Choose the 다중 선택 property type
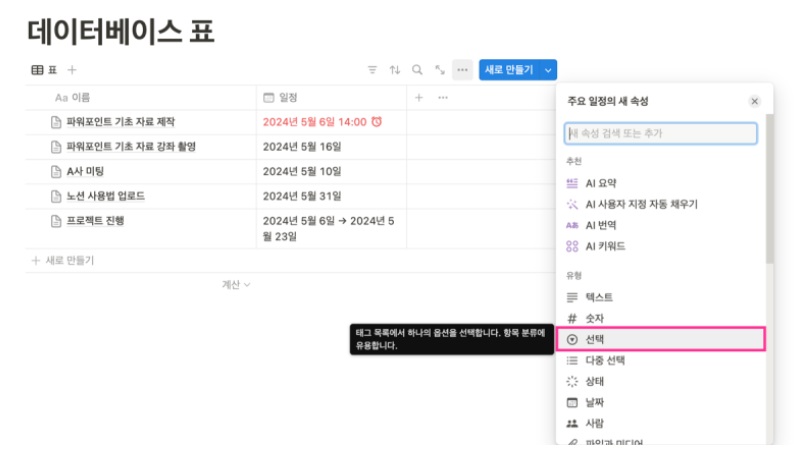 pos(661,361)
